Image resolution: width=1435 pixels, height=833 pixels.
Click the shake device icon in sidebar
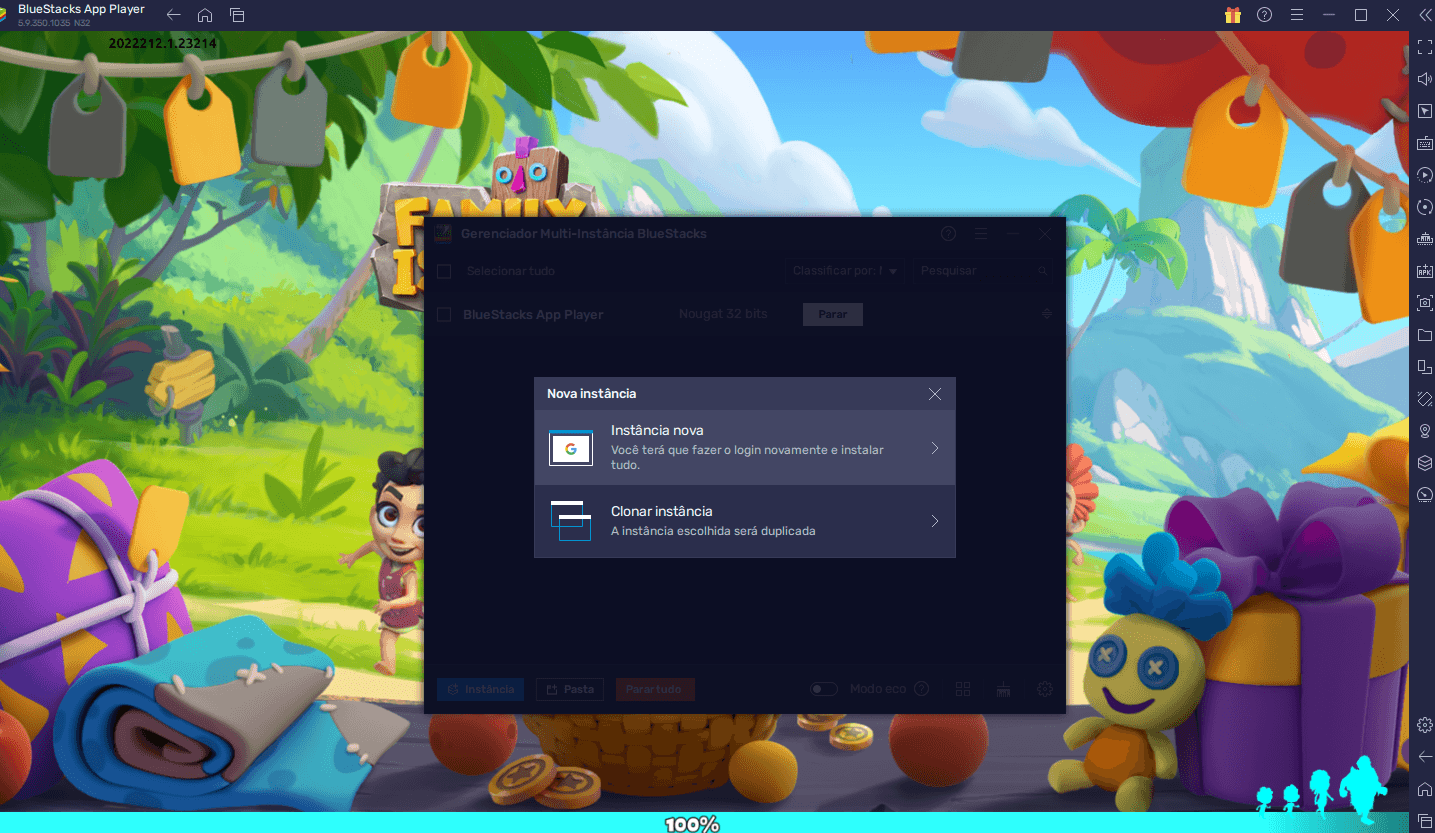tap(1425, 399)
